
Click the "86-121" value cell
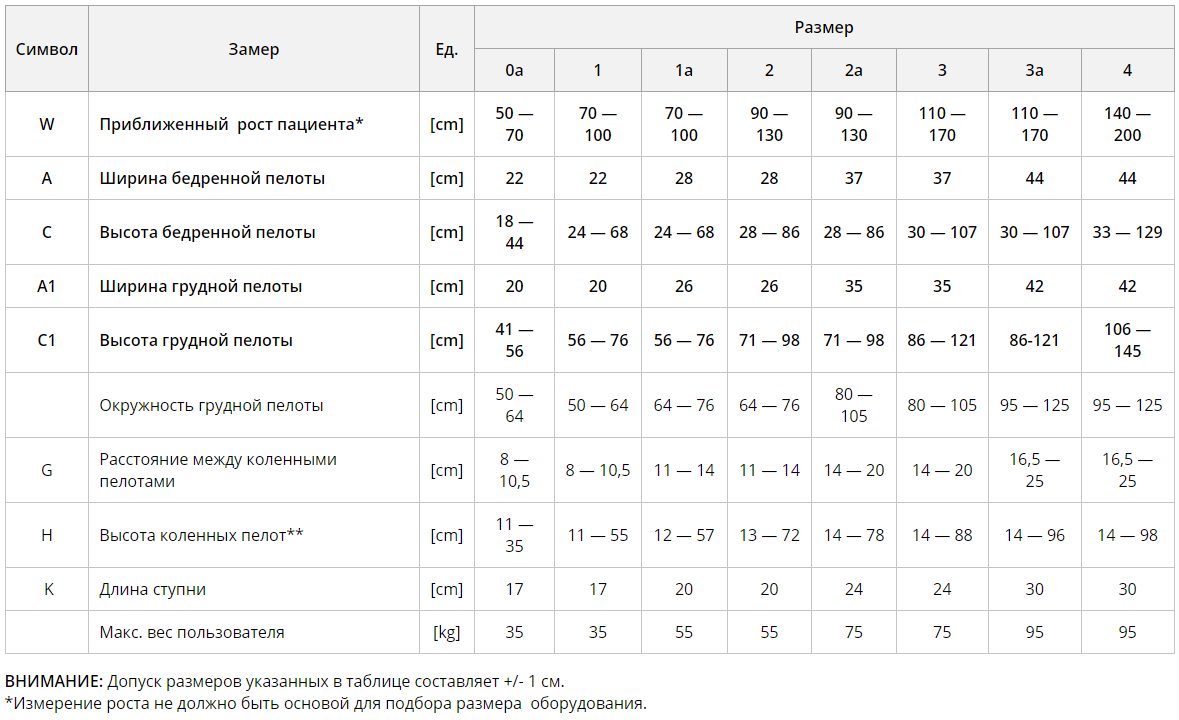(x=1034, y=340)
